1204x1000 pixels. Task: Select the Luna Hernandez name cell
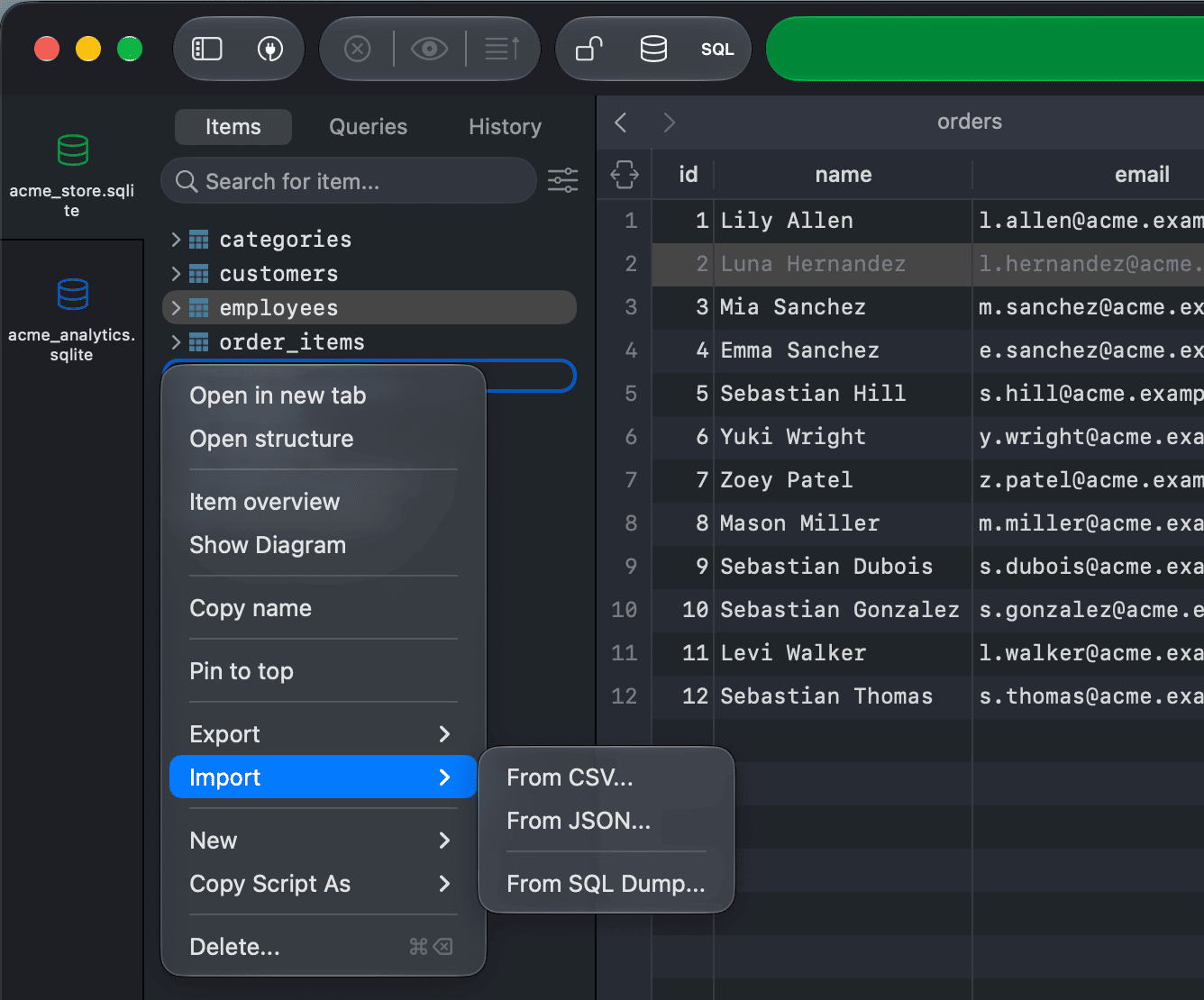tap(844, 264)
